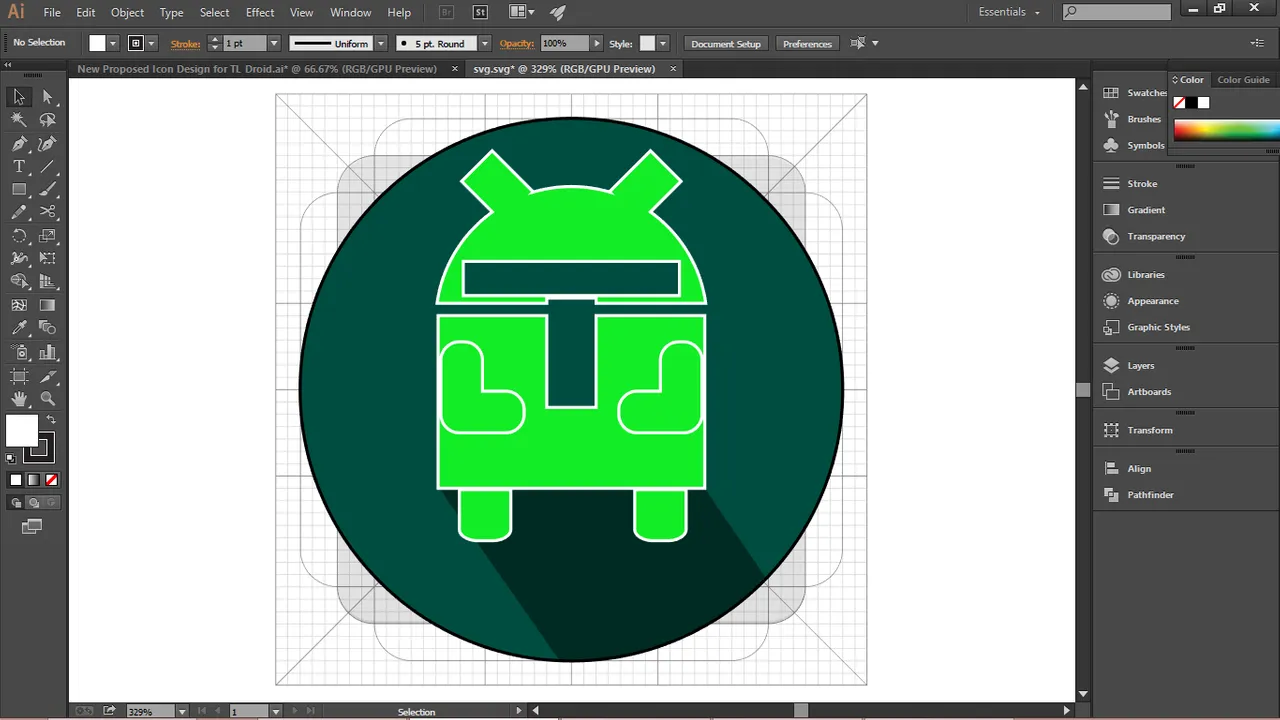
Task: Swap fill and stroke colors
Action: (x=51, y=420)
